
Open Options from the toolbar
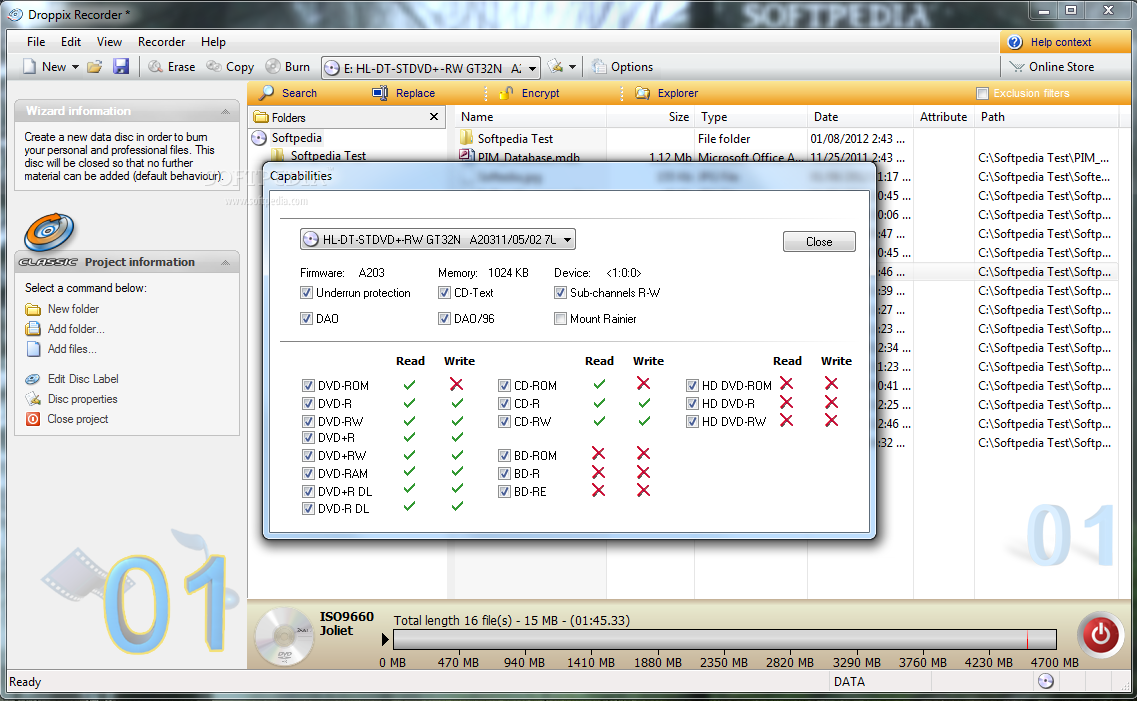pos(622,67)
